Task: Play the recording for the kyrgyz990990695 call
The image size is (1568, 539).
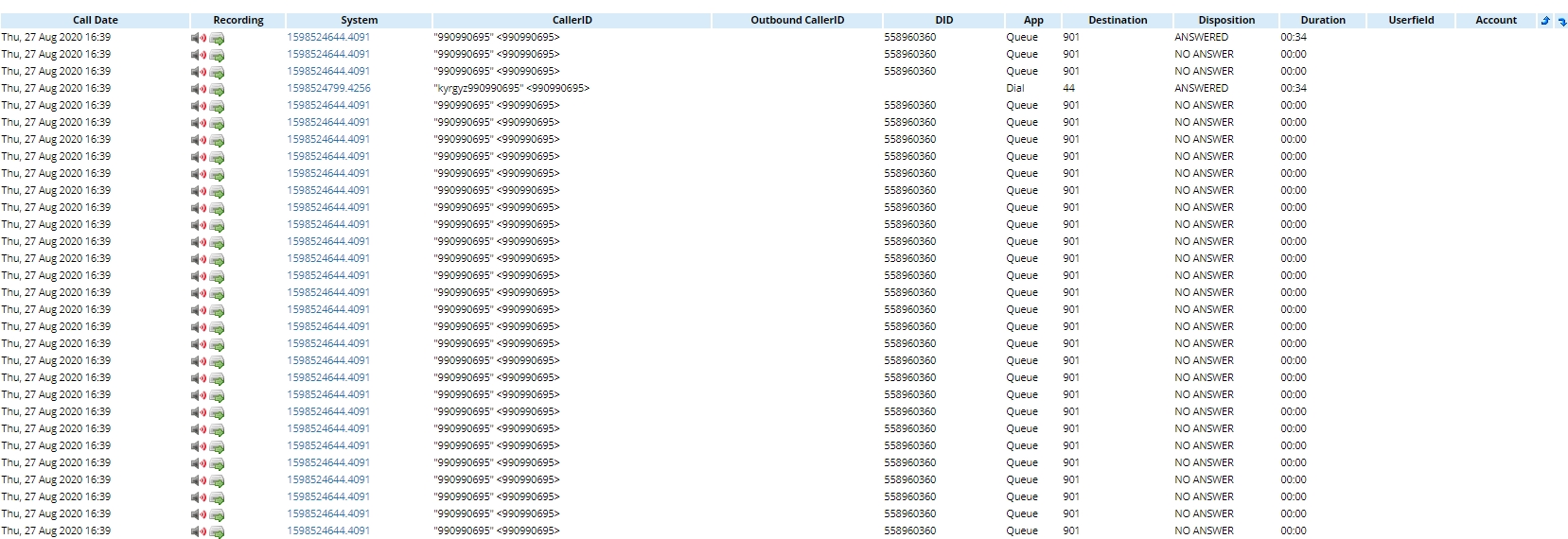Action: [x=199, y=90]
